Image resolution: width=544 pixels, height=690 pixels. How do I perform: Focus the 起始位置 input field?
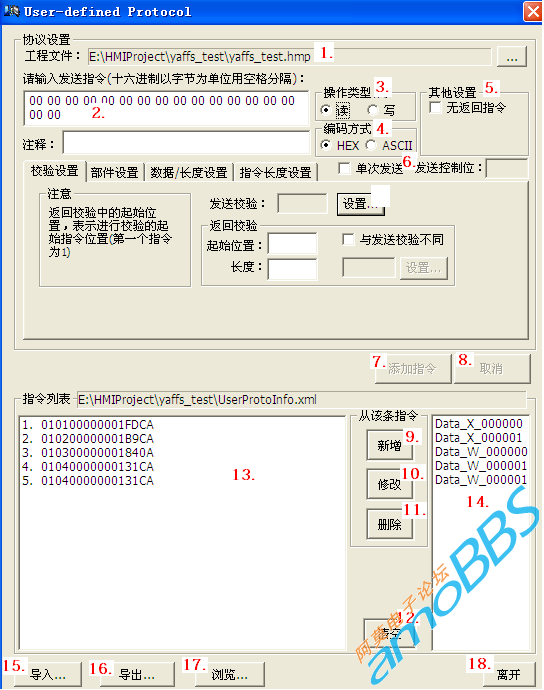292,243
